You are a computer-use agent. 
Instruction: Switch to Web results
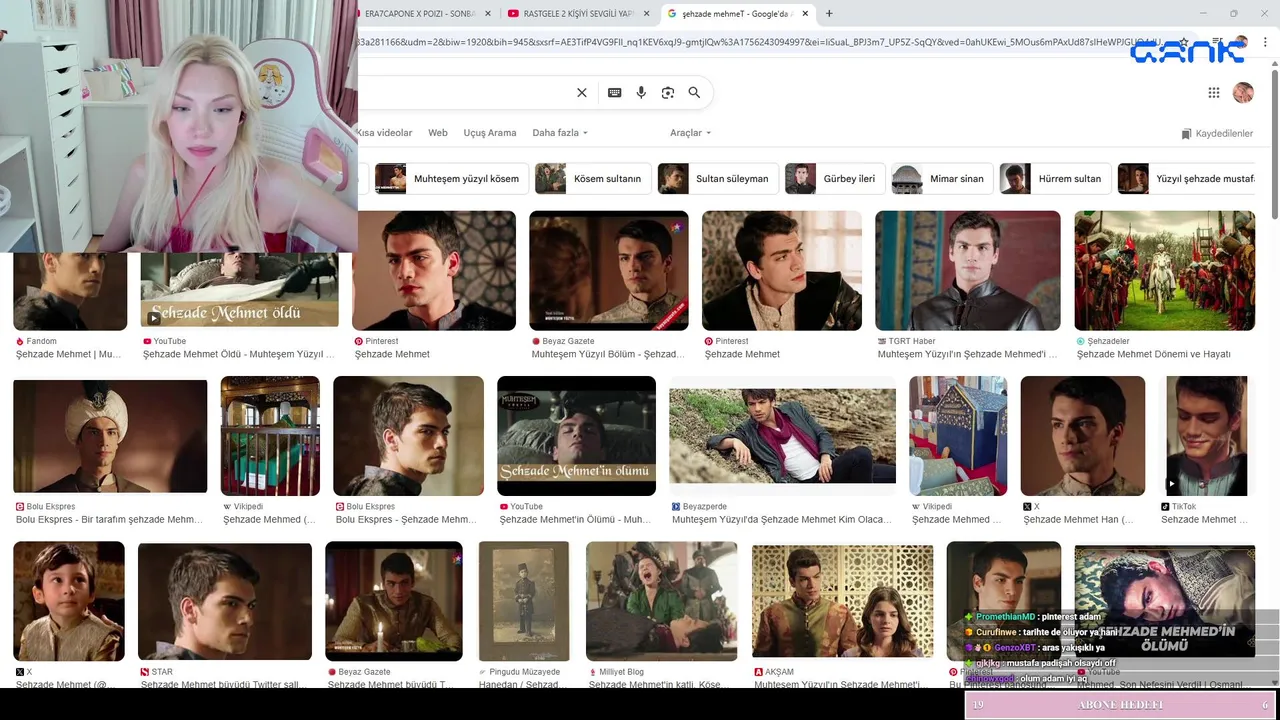pyautogui.click(x=438, y=133)
